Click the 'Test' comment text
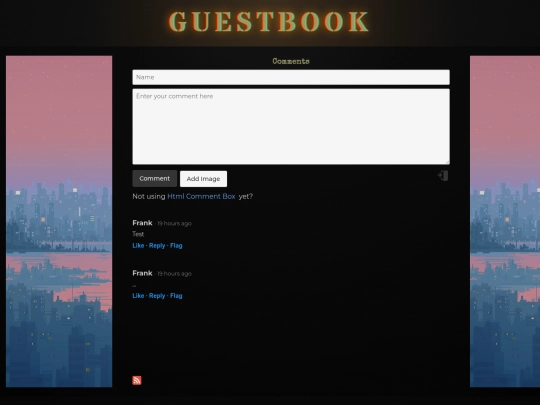540x405 pixels. 138,234
